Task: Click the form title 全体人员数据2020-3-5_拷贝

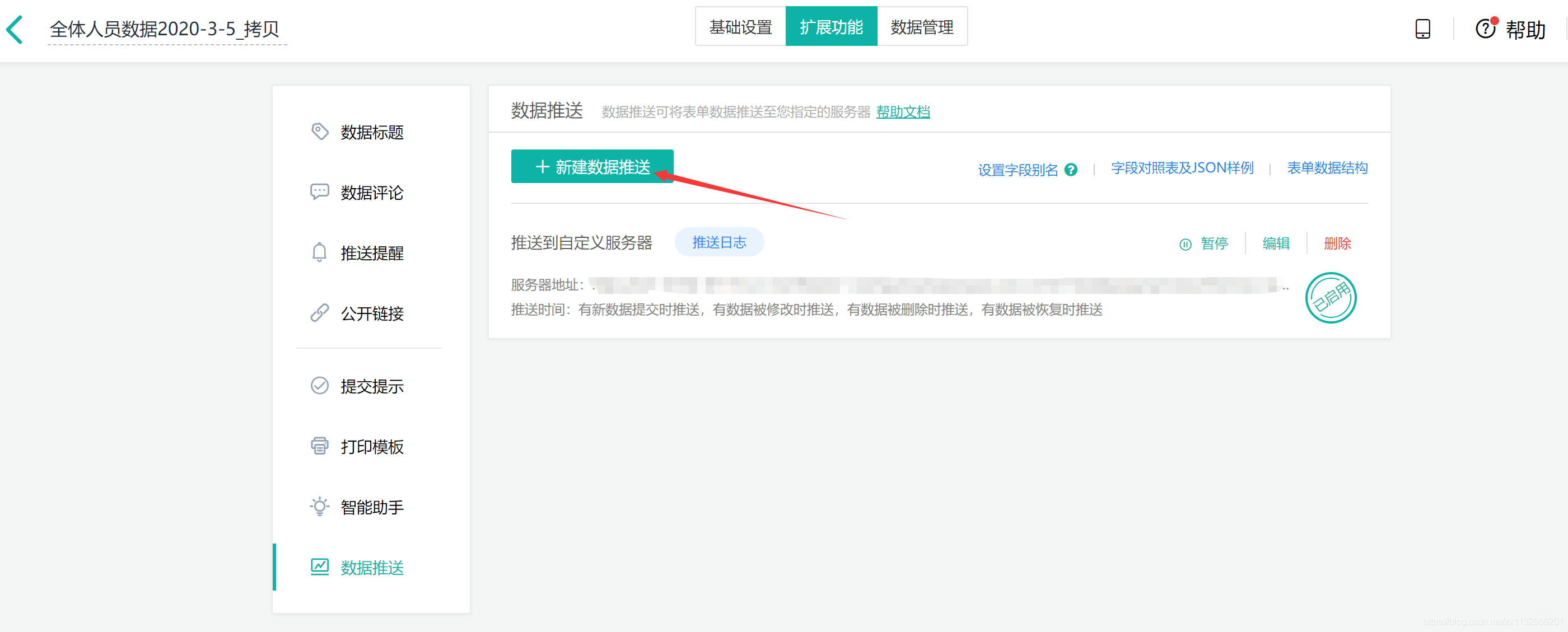Action: 164,29
